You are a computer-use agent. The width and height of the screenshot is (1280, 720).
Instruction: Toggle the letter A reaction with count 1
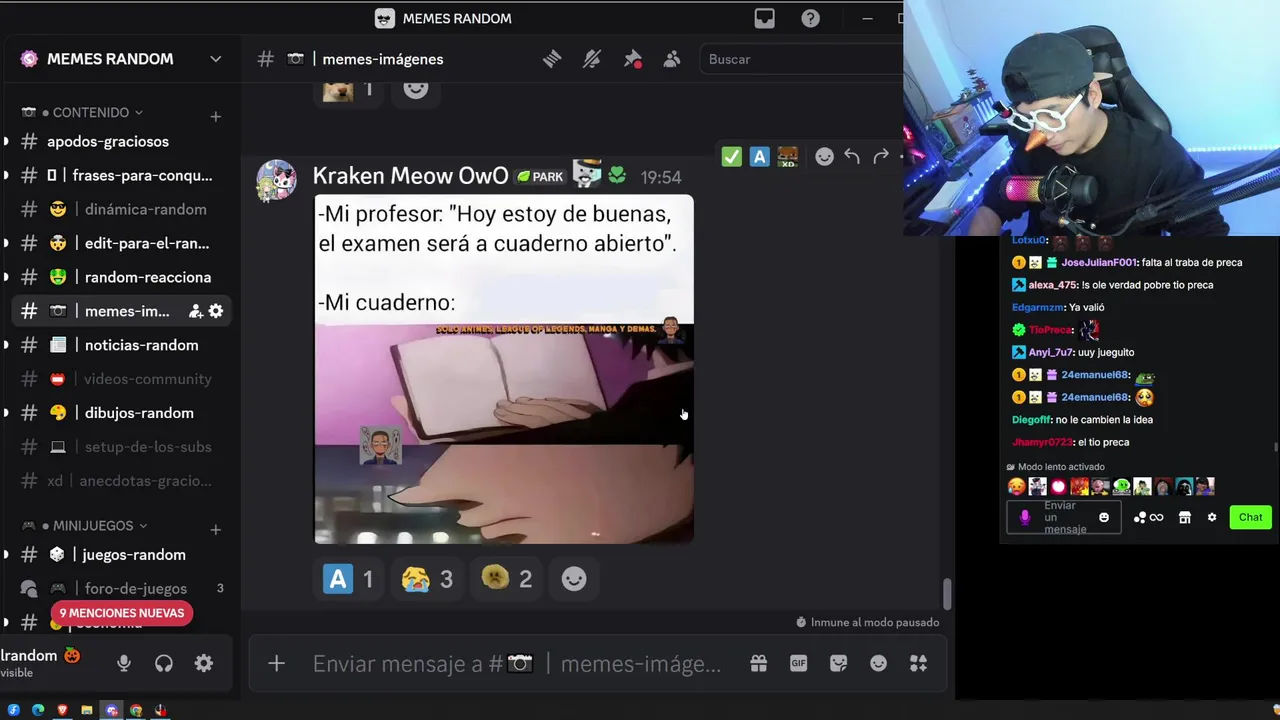(350, 579)
